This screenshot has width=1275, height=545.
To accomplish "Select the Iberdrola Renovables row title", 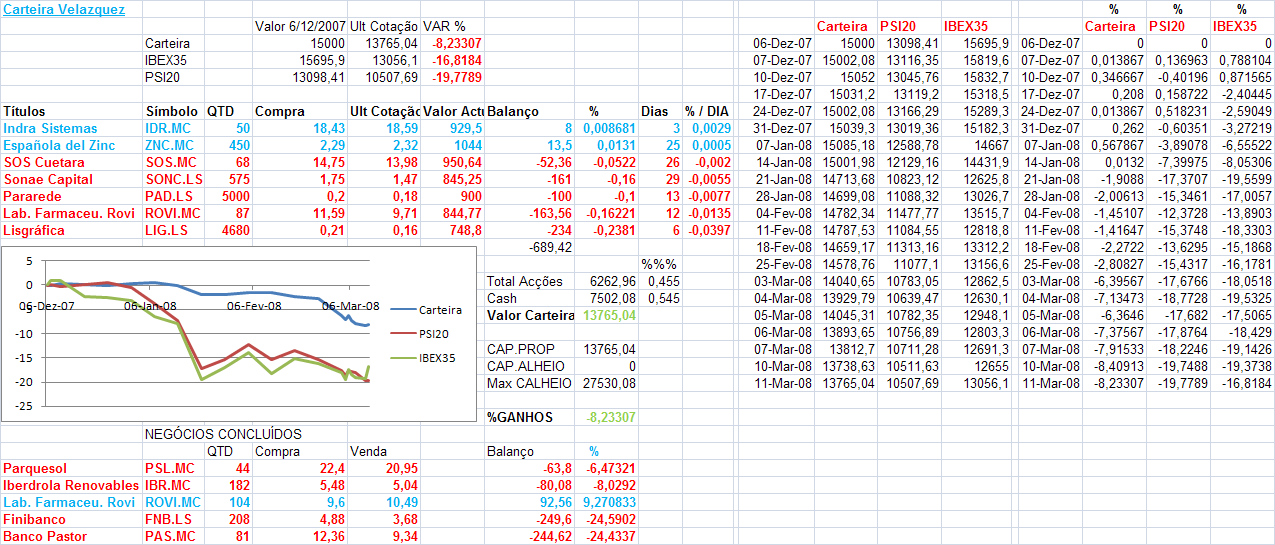I will (70, 485).
